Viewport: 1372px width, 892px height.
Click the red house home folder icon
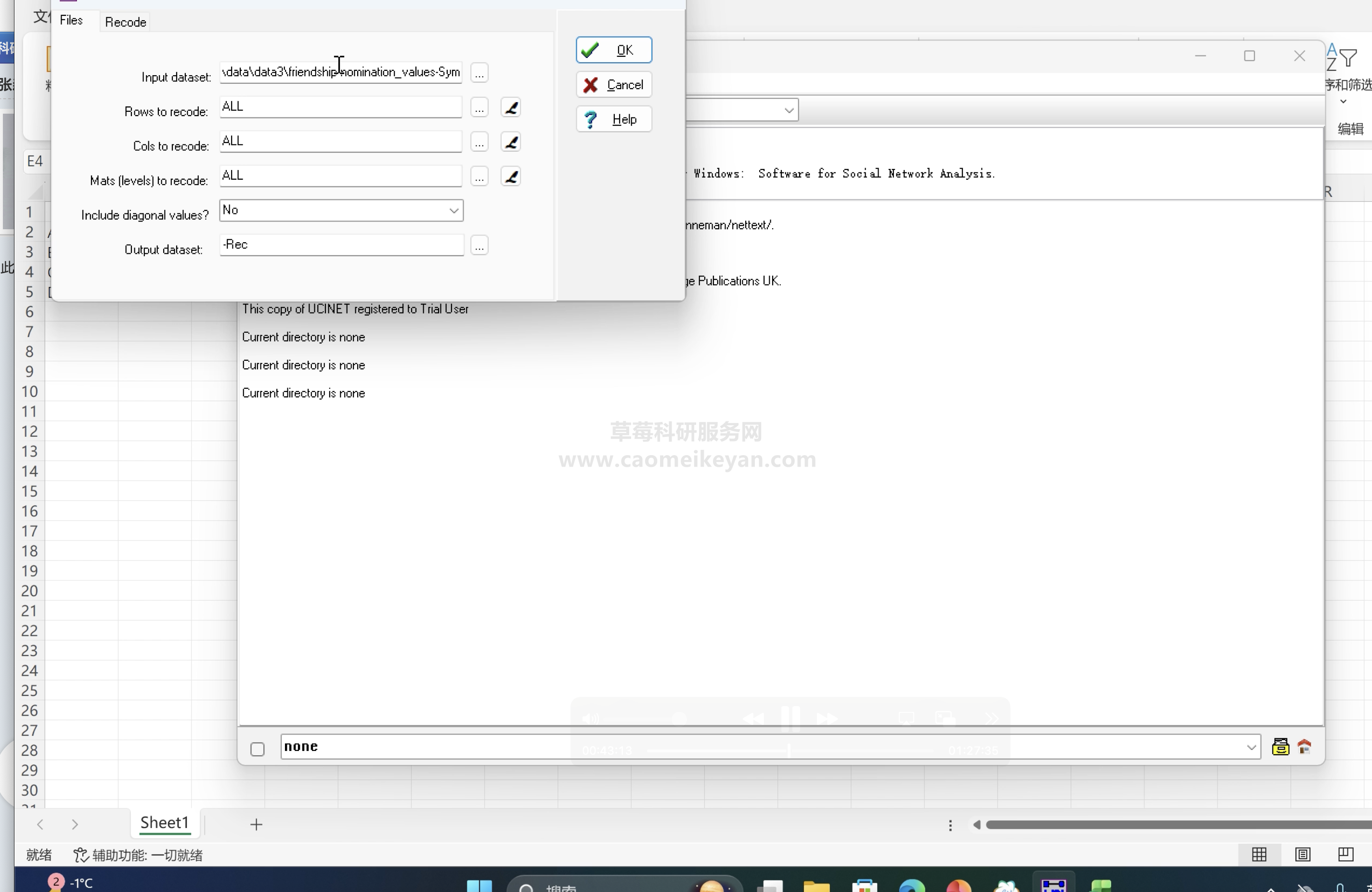pyautogui.click(x=1304, y=748)
